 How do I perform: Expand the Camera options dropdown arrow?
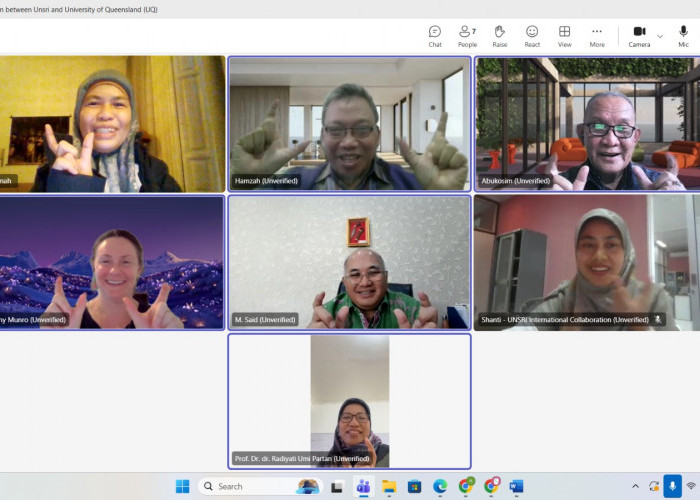(x=660, y=36)
